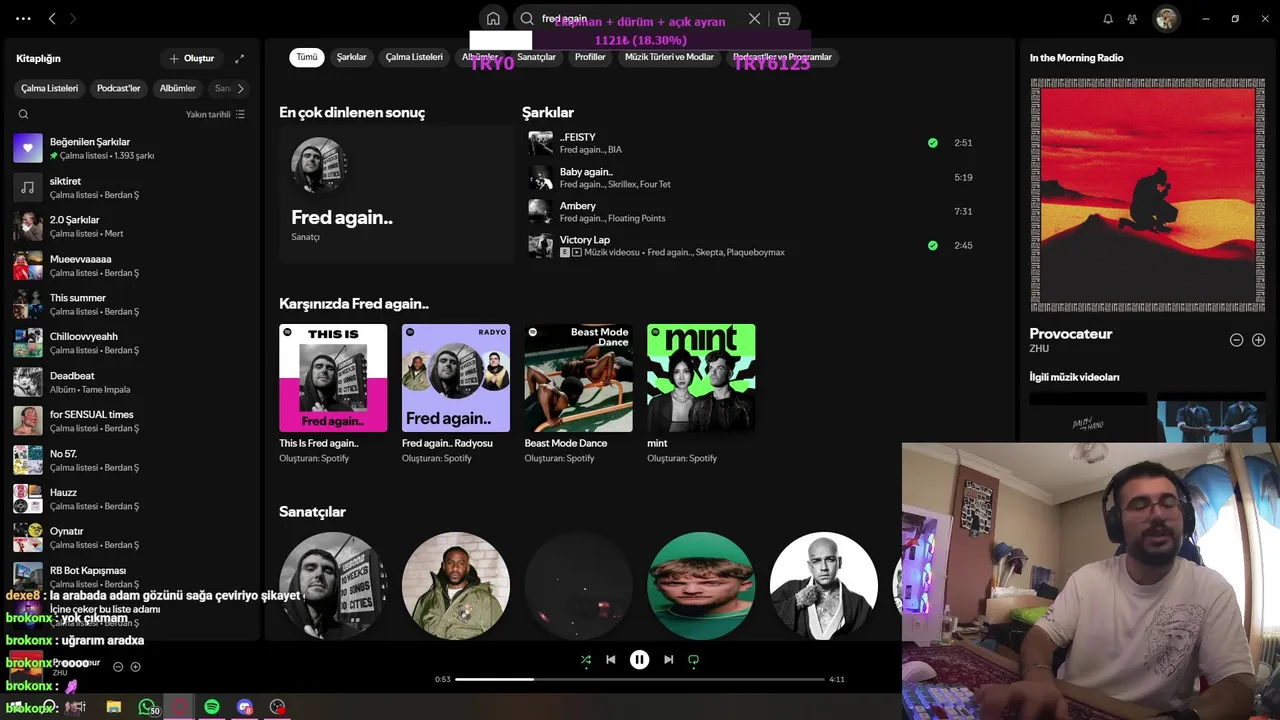The height and width of the screenshot is (720, 1280).
Task: Click the magnifier icon in search bar
Action: (527, 18)
